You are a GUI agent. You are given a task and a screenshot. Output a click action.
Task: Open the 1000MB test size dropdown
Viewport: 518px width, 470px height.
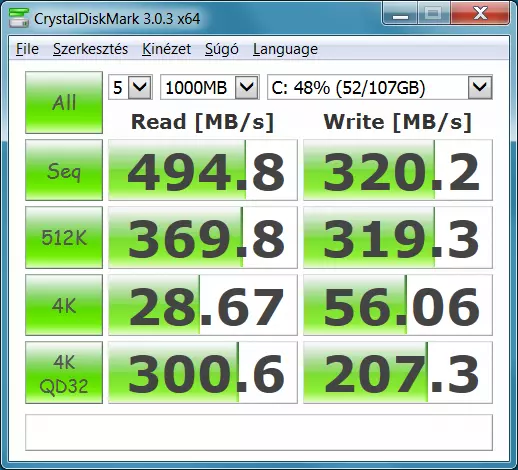(x=210, y=87)
